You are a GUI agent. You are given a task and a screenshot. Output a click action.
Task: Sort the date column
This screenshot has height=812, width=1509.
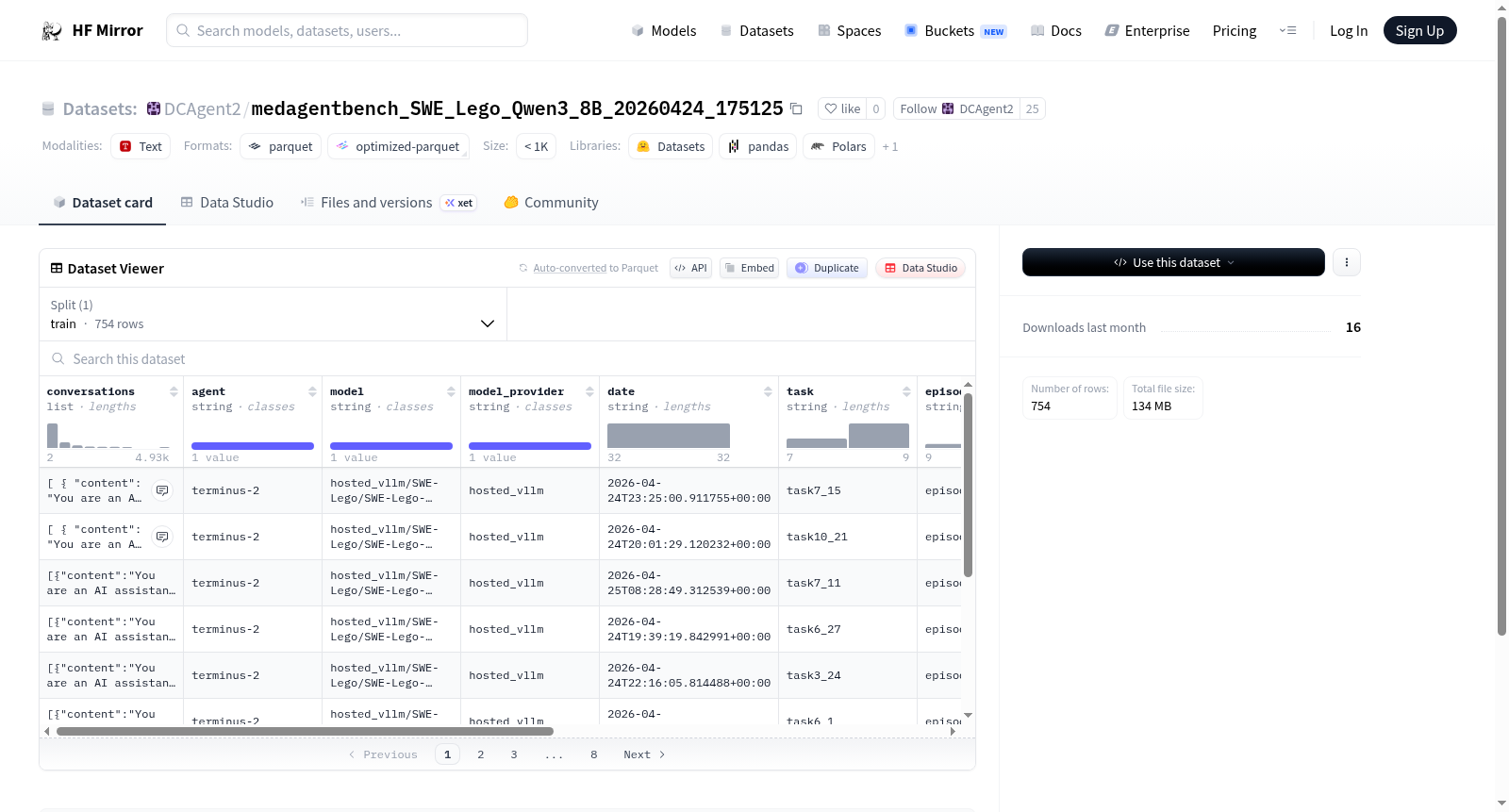tap(768, 391)
